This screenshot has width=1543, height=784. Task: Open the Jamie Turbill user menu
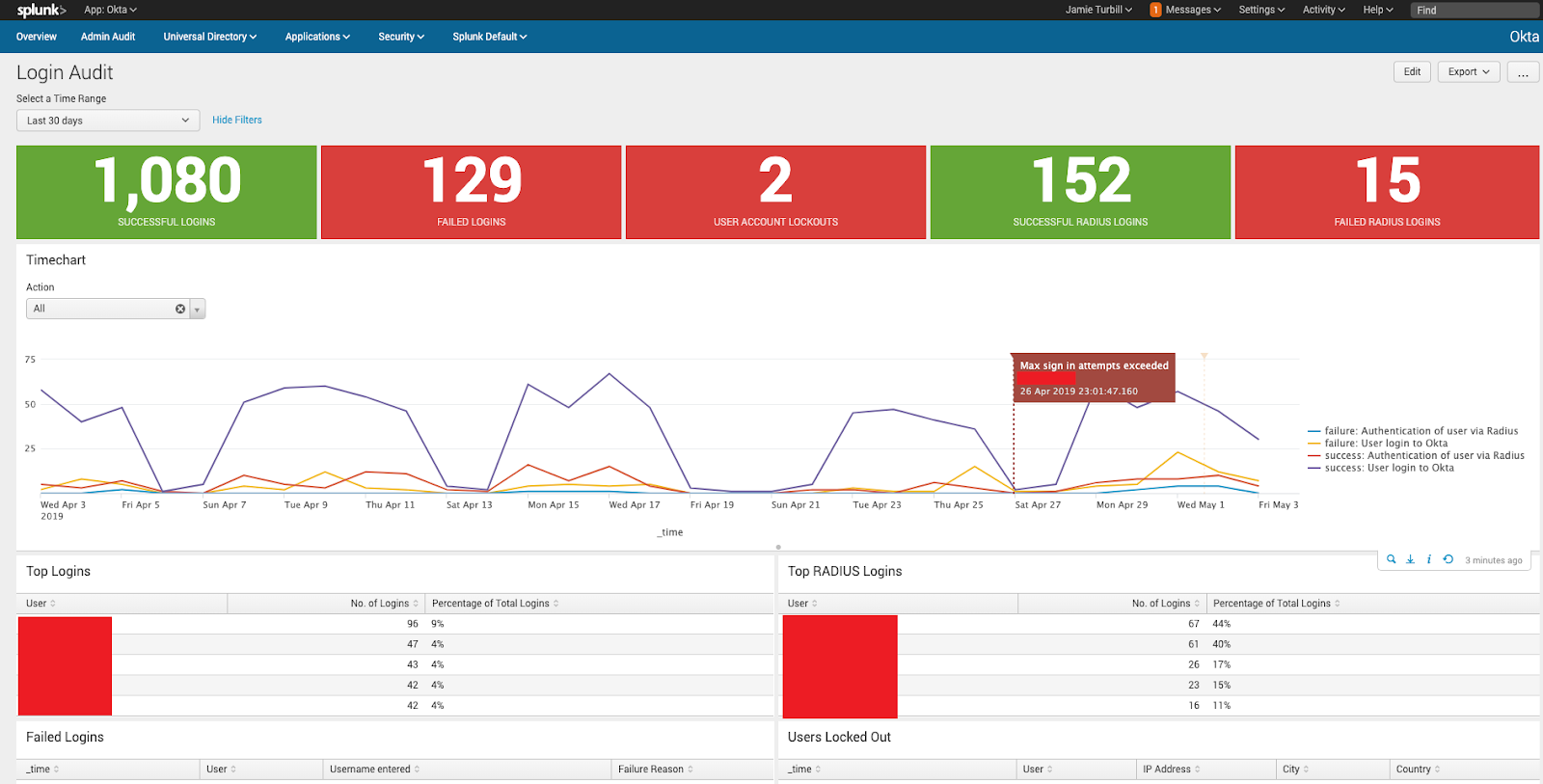click(x=1098, y=10)
